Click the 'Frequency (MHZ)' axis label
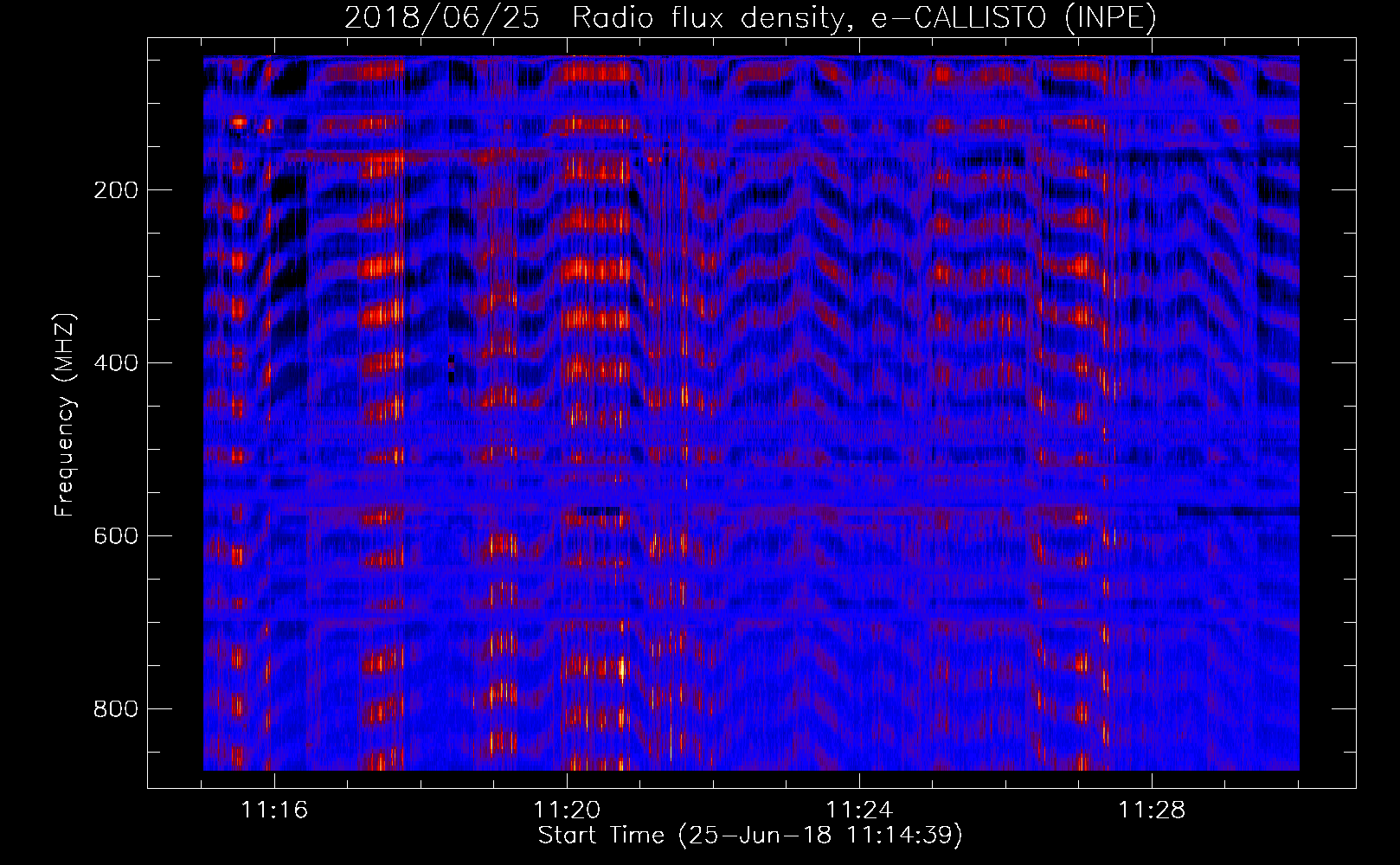 click(65, 414)
